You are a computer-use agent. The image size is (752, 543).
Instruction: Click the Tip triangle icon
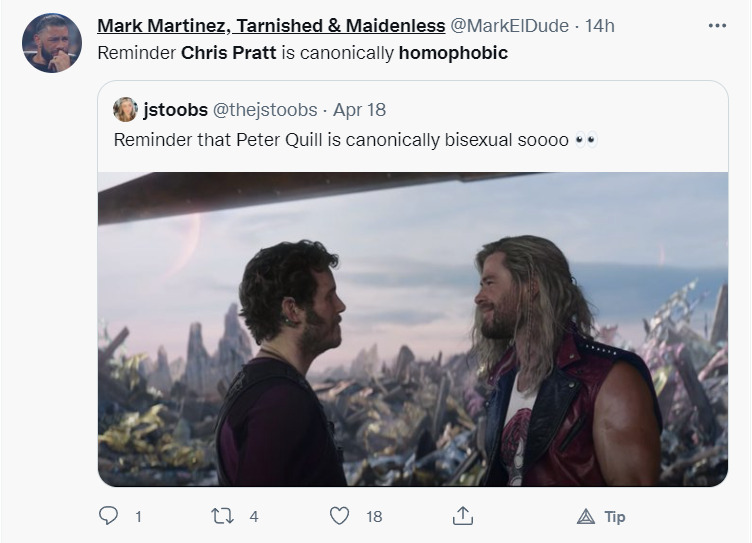tap(585, 516)
